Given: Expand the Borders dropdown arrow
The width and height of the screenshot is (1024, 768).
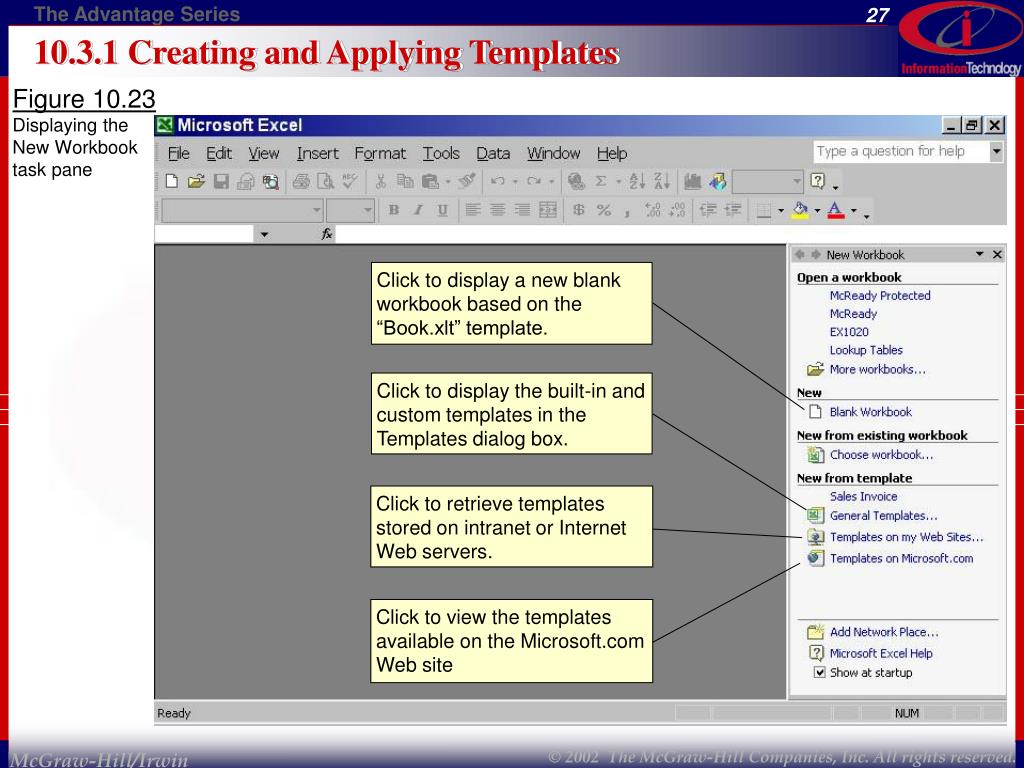Looking at the screenshot, I should (x=780, y=210).
